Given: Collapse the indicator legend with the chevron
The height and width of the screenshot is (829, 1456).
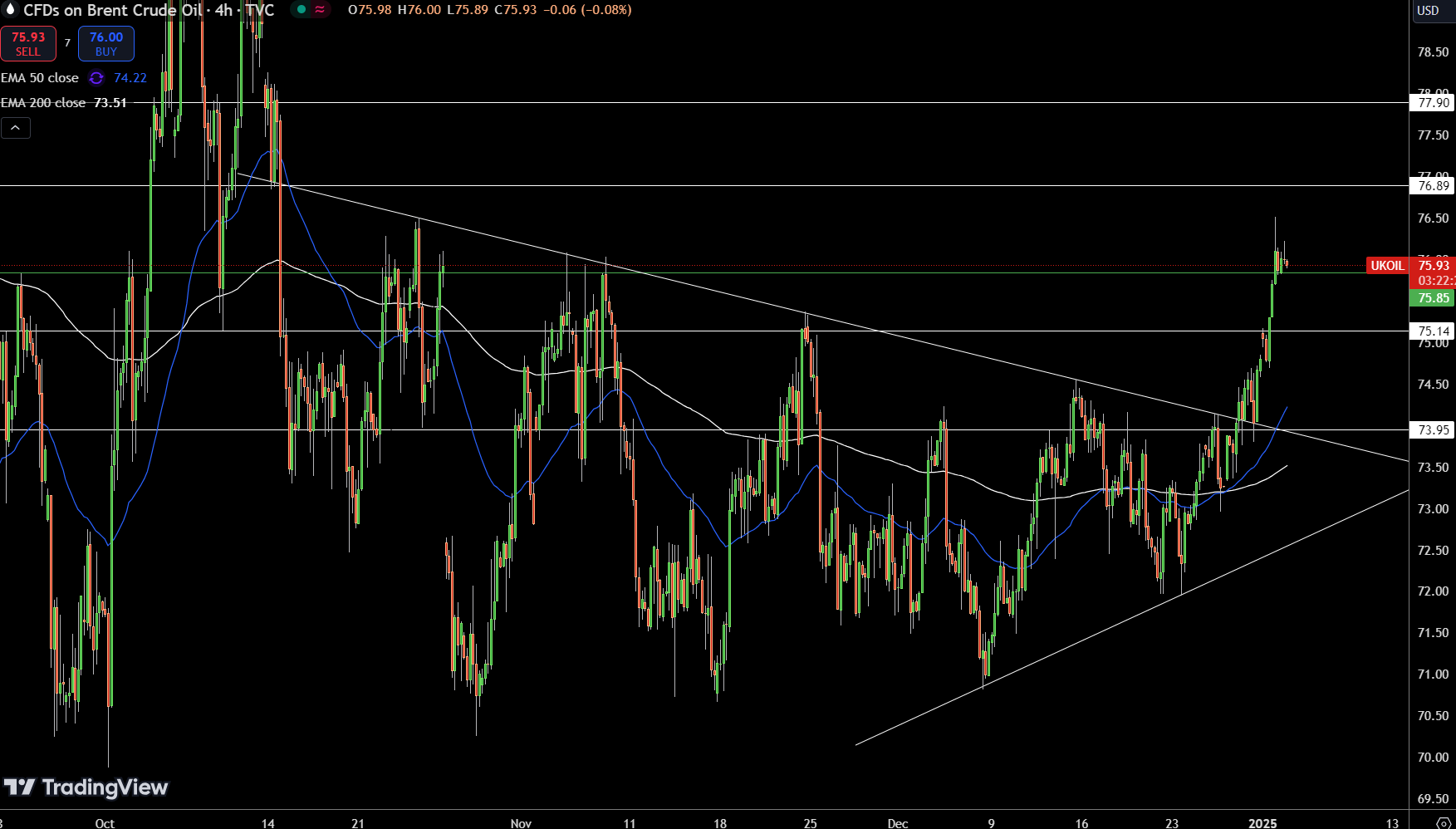Looking at the screenshot, I should (x=16, y=128).
